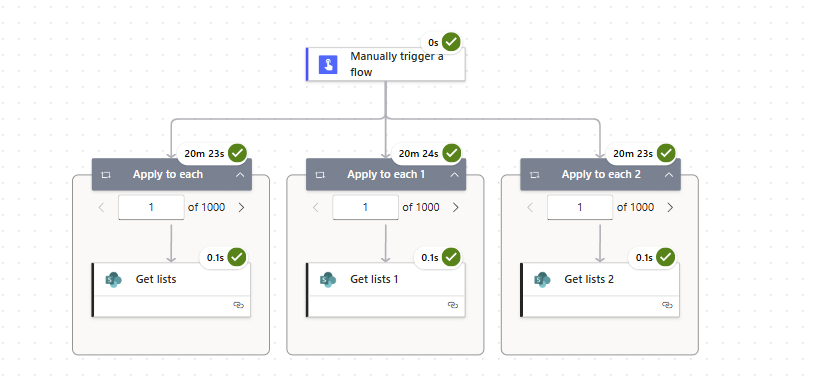Click the 20m 23s duration on Apply to each

[204, 154]
